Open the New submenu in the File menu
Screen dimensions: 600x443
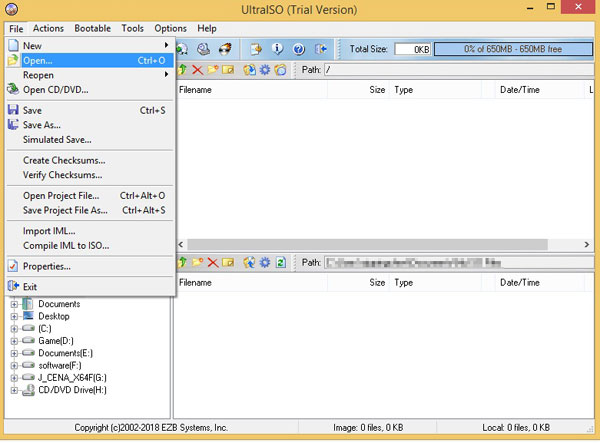[90, 46]
